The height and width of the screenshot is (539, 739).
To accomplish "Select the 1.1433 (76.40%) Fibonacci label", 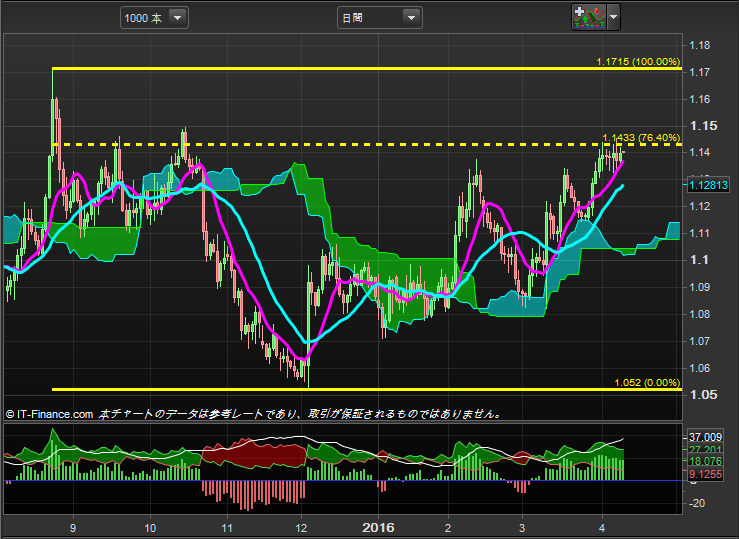I will pos(641,138).
